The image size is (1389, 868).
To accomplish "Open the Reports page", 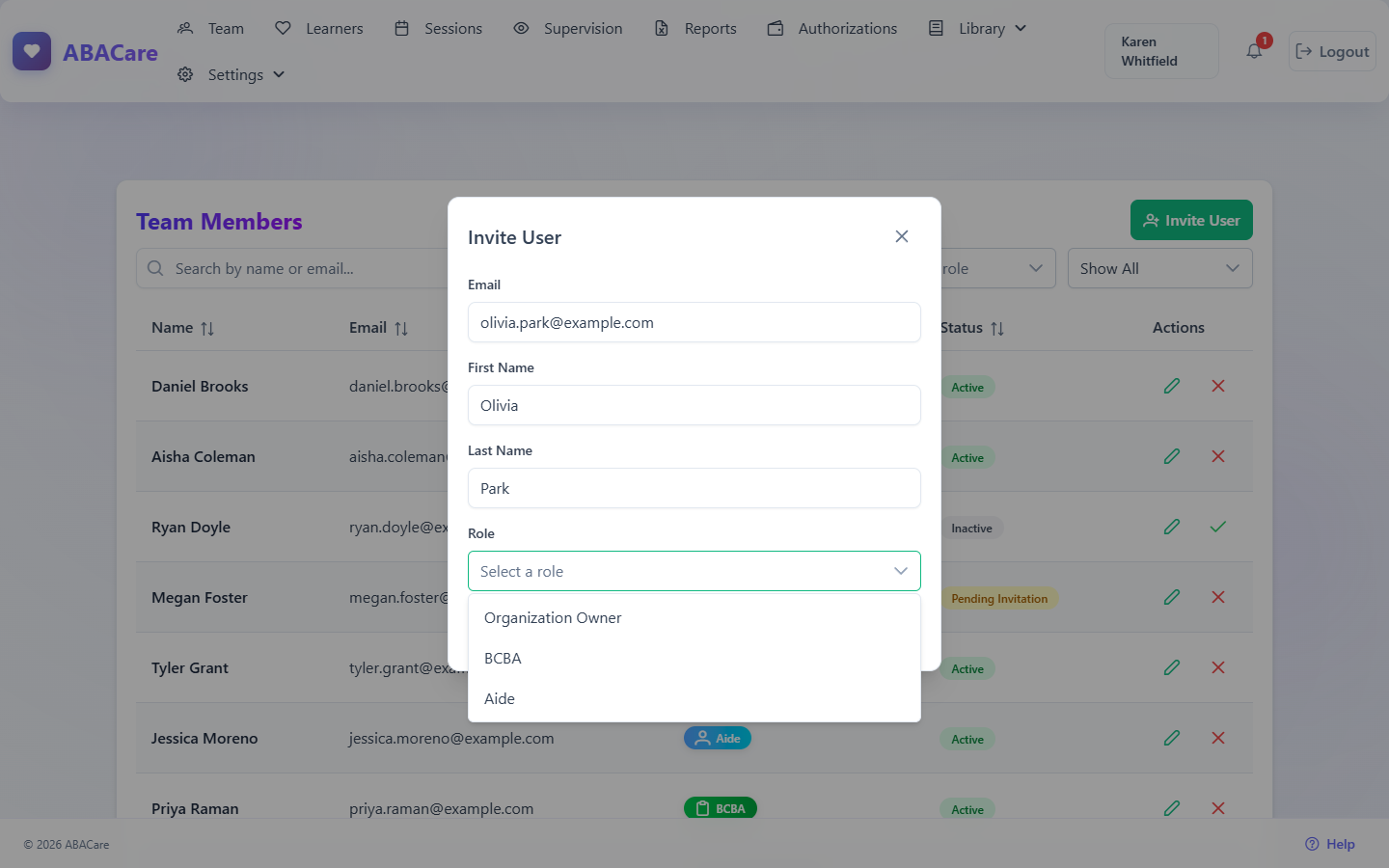I will coord(695,28).
